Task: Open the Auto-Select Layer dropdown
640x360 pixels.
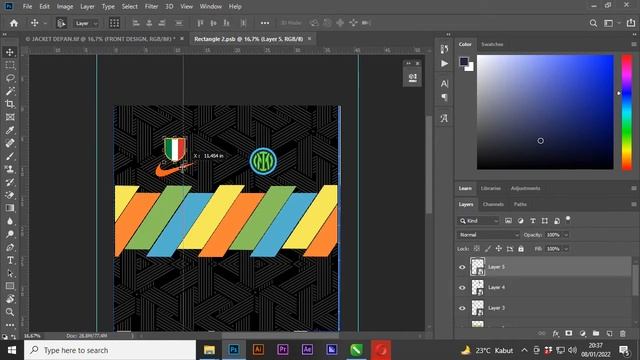Action: click(86, 23)
